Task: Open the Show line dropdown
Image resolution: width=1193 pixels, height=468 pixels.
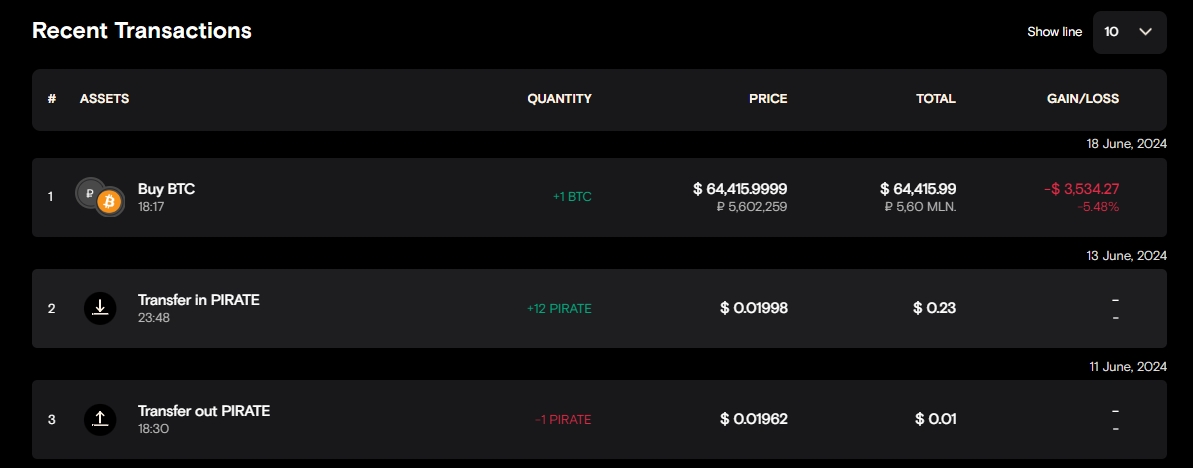Action: [1129, 32]
